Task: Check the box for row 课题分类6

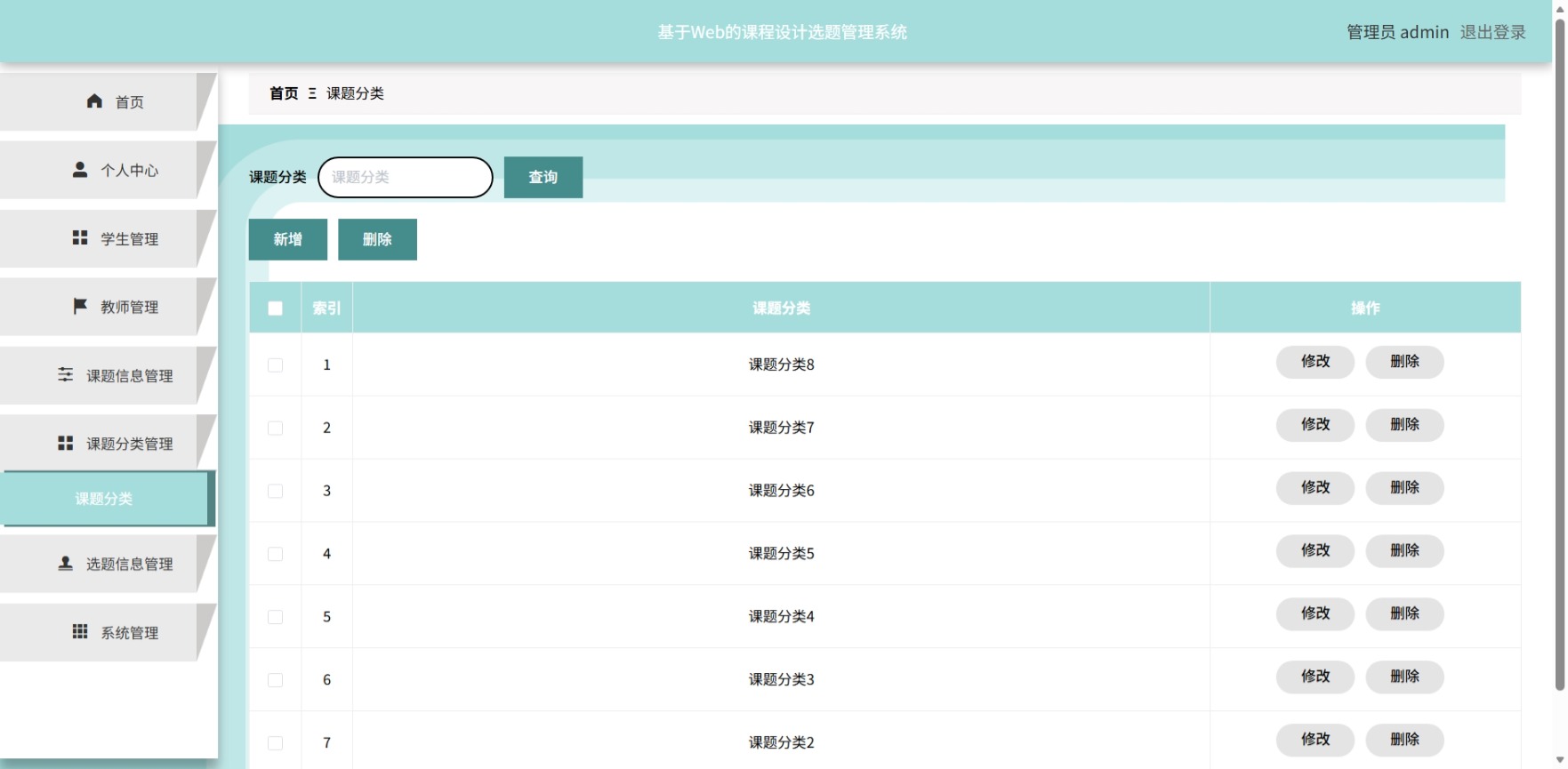Action: tap(276, 491)
